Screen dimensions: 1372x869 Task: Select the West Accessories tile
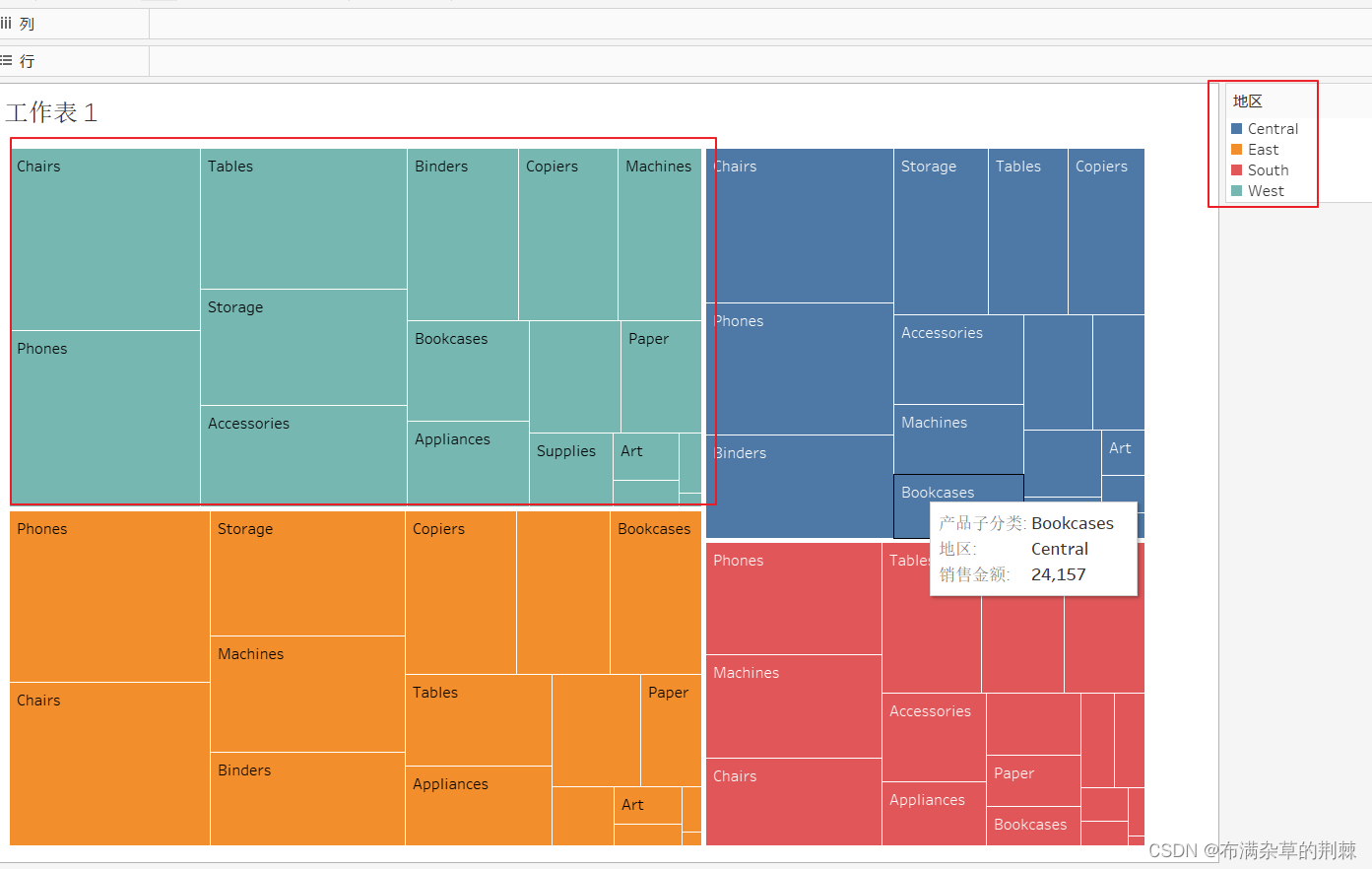pos(303,455)
